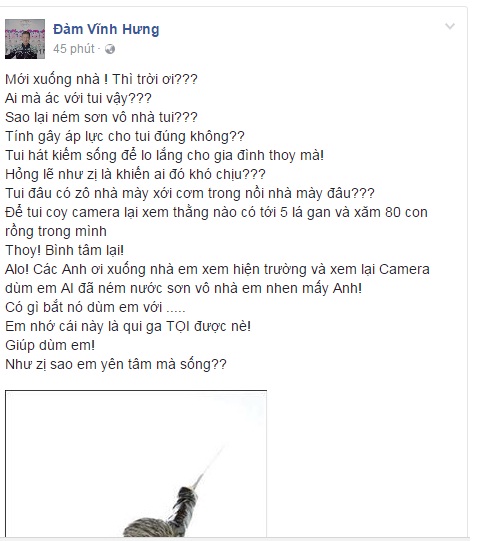The image size is (488, 541).
Task: Click the line 'Mới xuống nhà ! Thì trời ơi???'
Action: pos(101,79)
